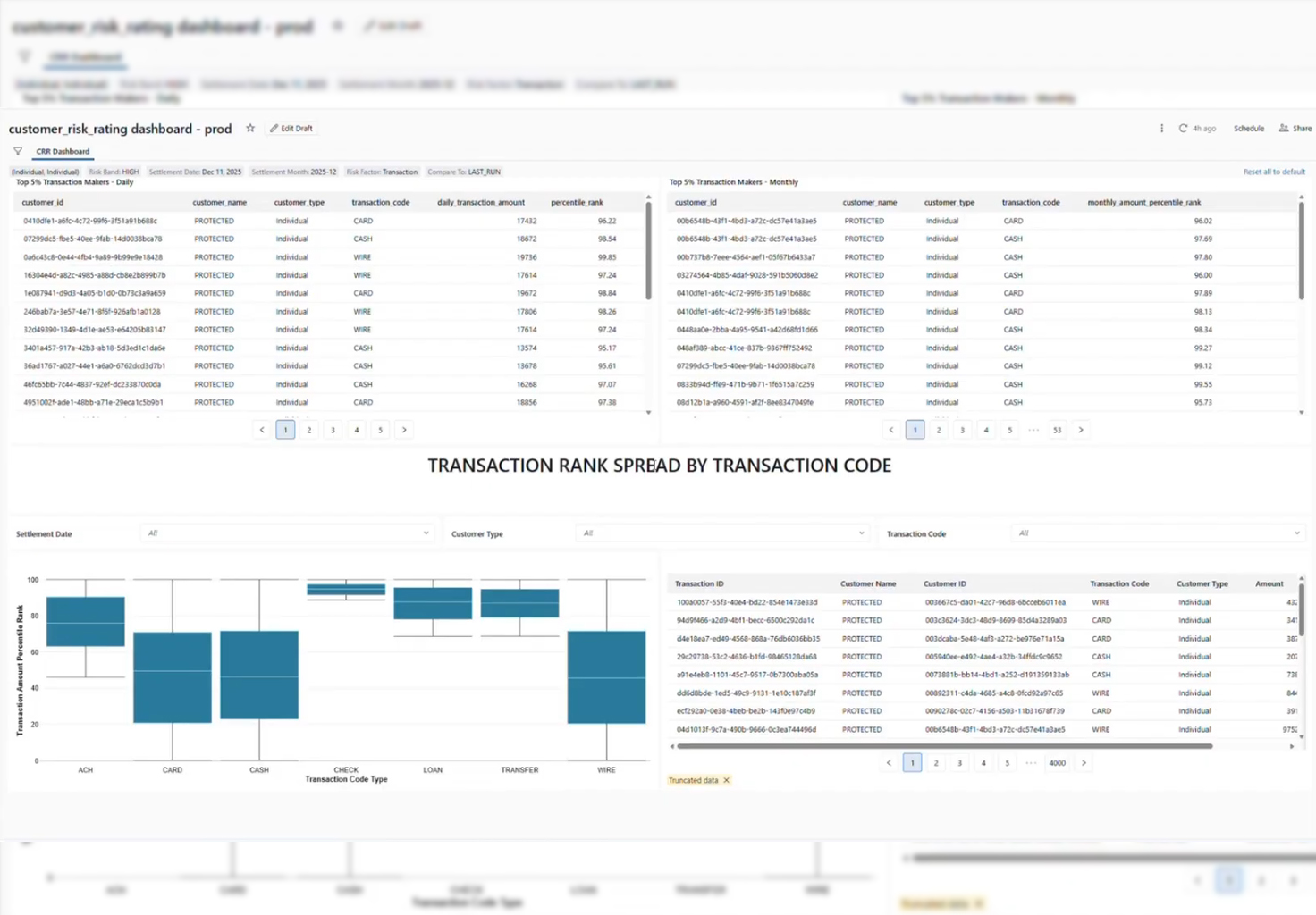
Task: Click the filter funnel icon
Action: tap(18, 152)
